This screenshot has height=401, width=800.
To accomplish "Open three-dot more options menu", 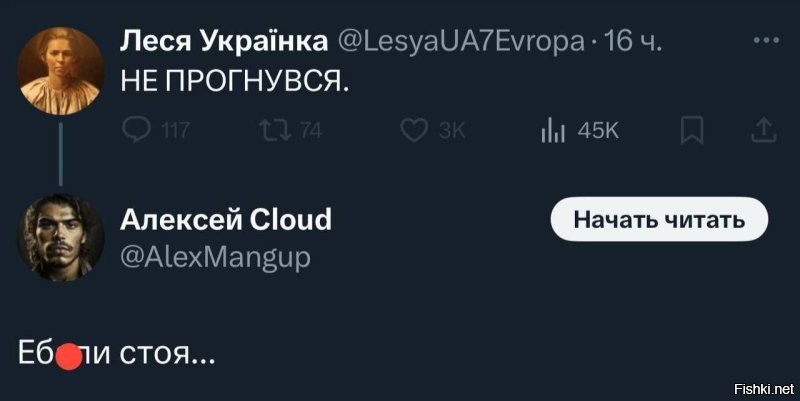I will 766,41.
